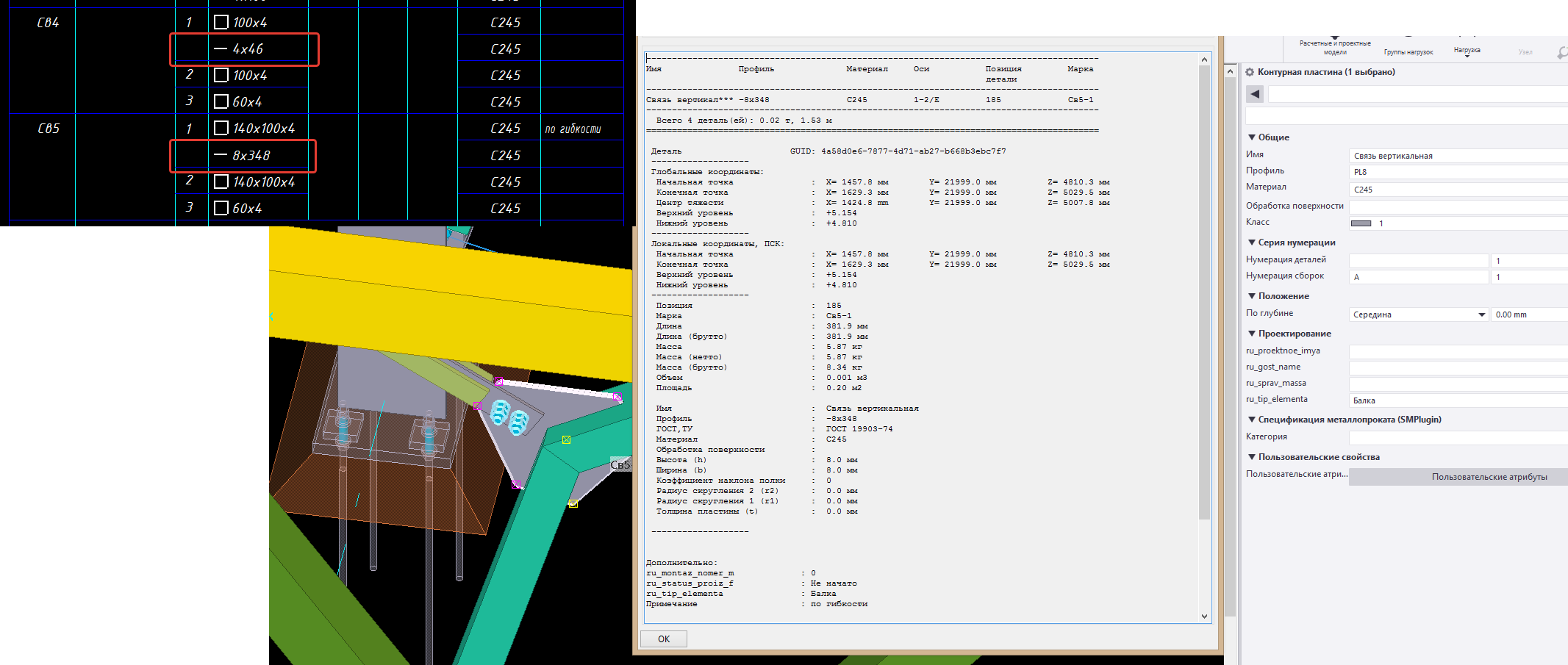
Task: Select magenta handle point on the plate
Action: point(498,382)
